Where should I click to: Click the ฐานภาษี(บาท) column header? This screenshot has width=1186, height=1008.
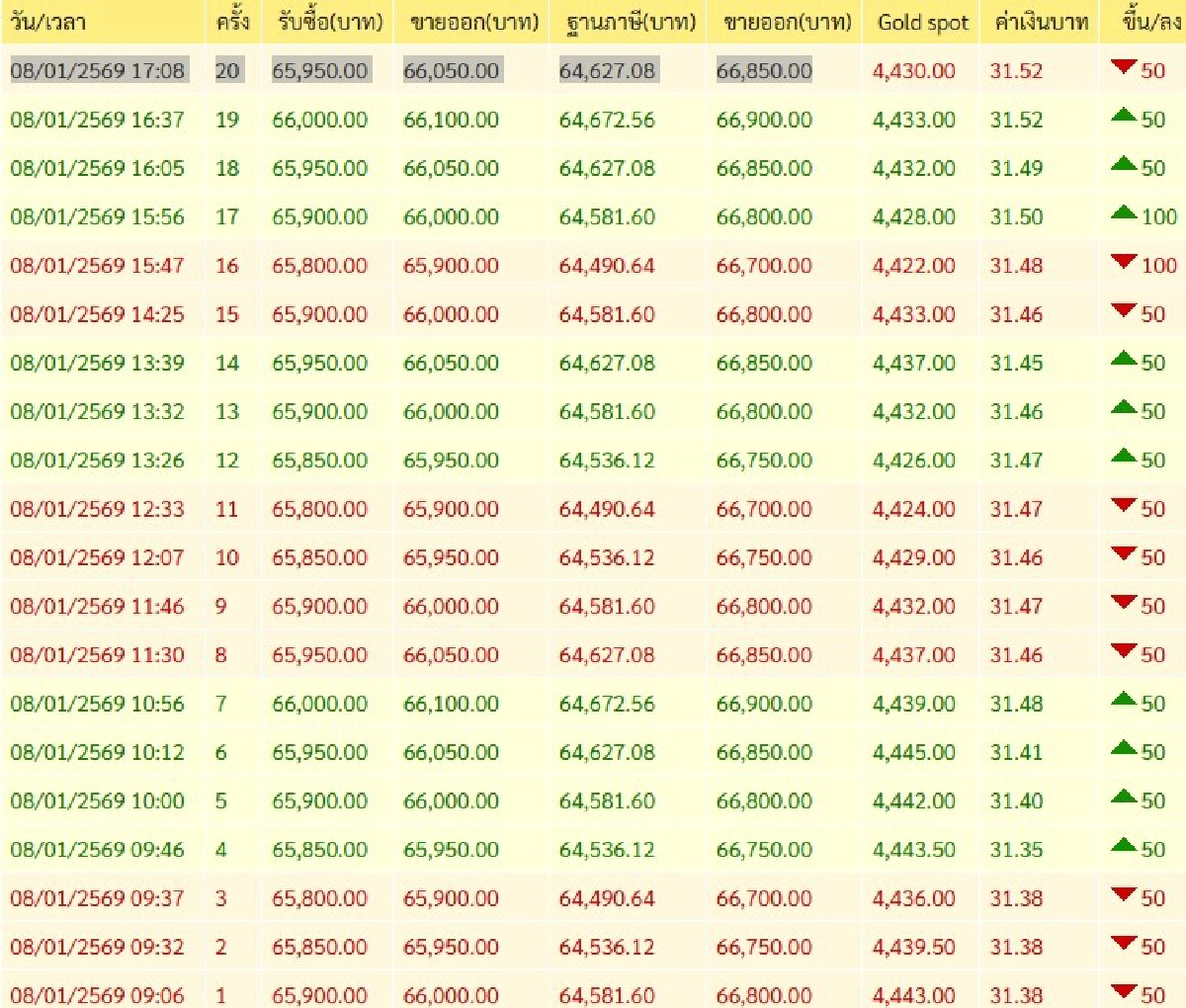pos(631,22)
